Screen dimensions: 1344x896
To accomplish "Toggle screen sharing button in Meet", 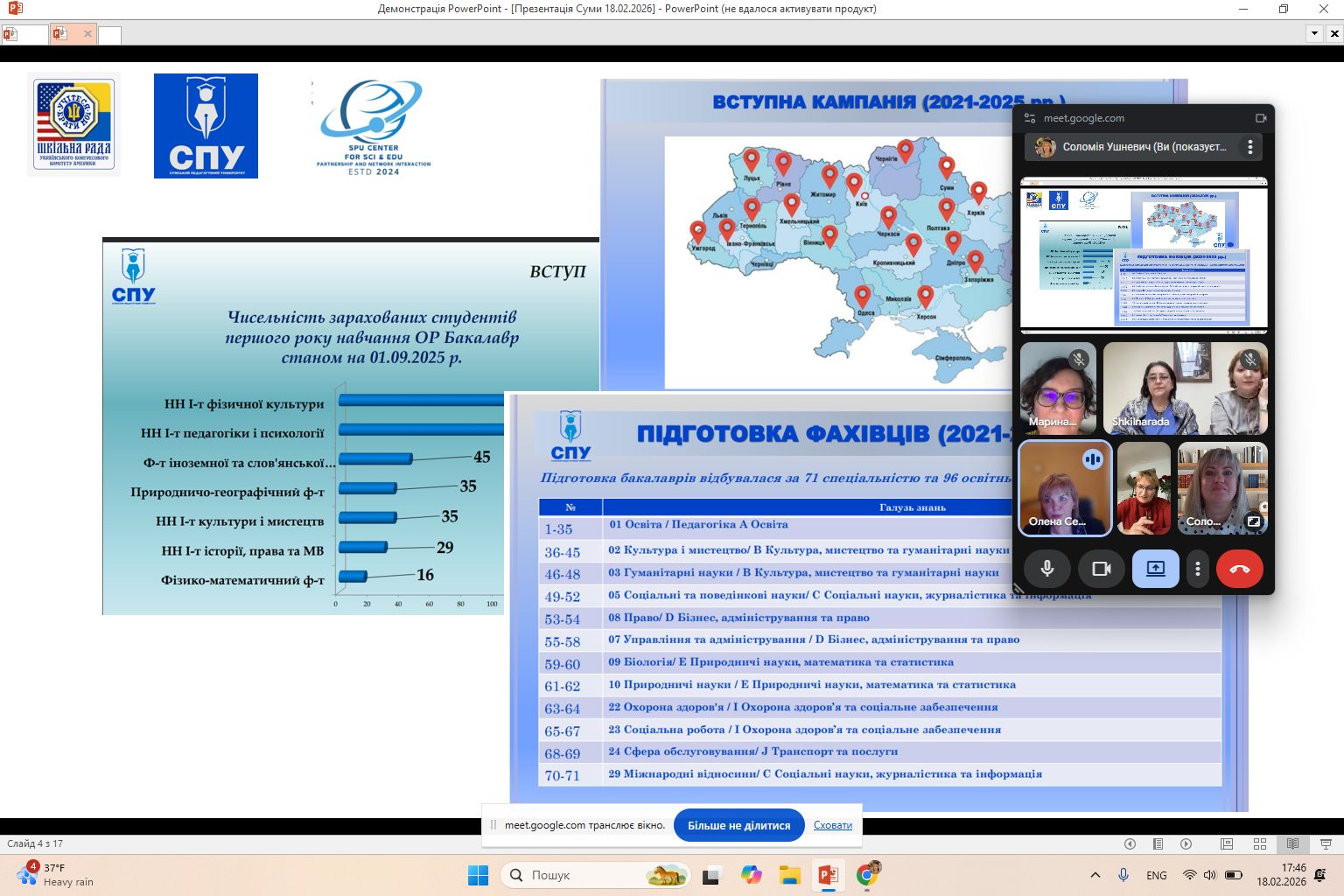I will (x=1155, y=569).
